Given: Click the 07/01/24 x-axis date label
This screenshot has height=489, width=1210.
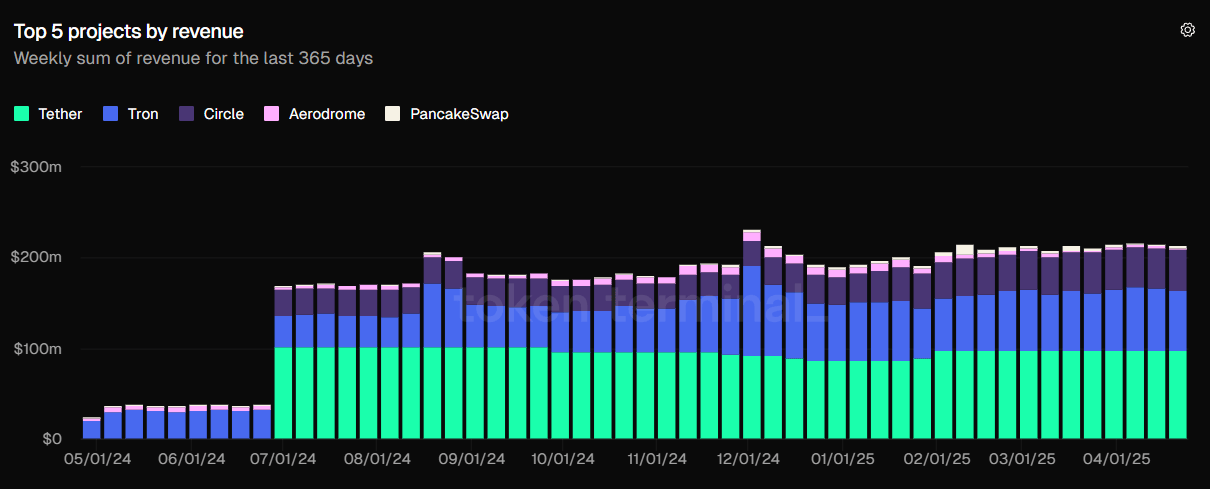Looking at the screenshot, I should (x=286, y=459).
